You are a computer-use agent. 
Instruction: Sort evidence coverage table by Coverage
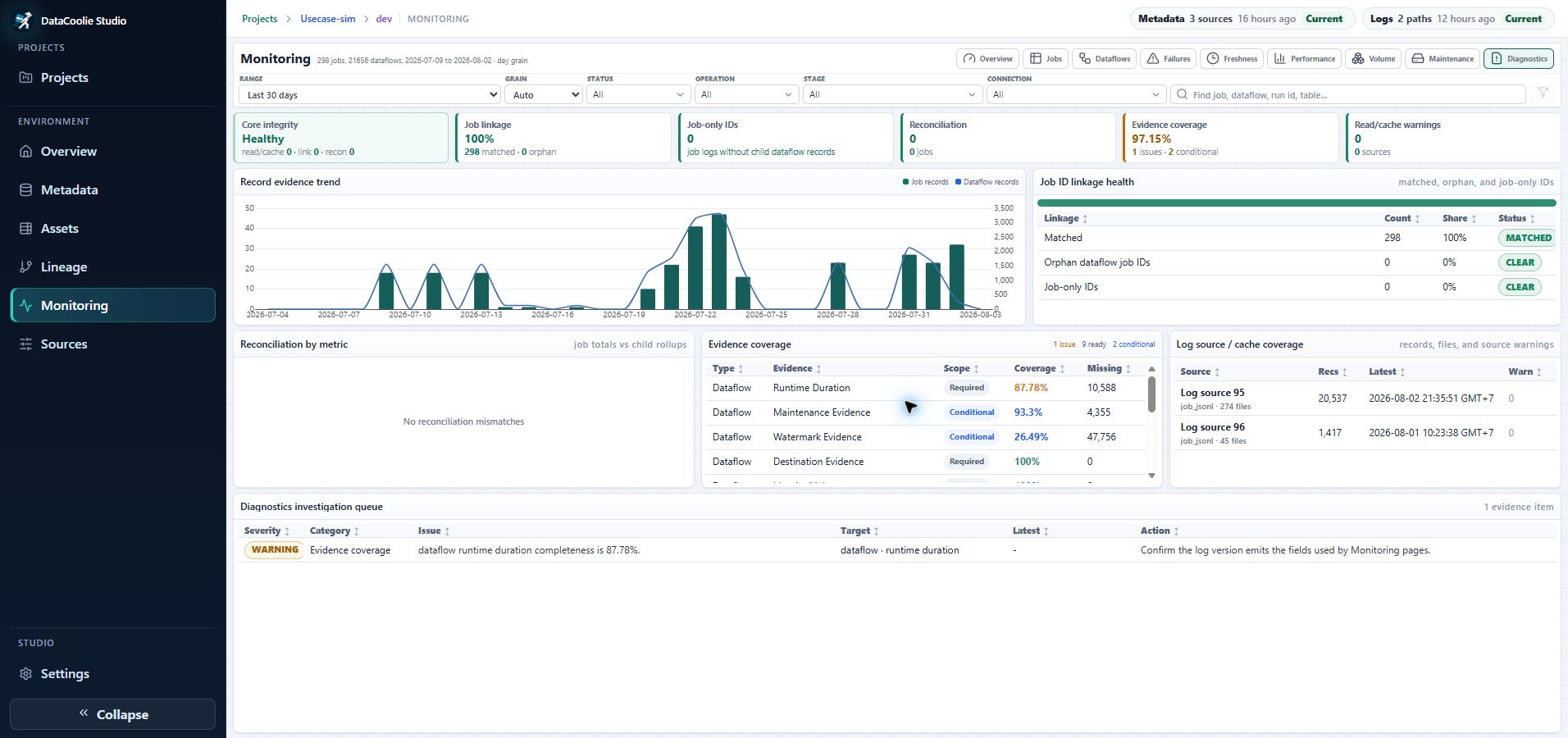(x=1039, y=369)
